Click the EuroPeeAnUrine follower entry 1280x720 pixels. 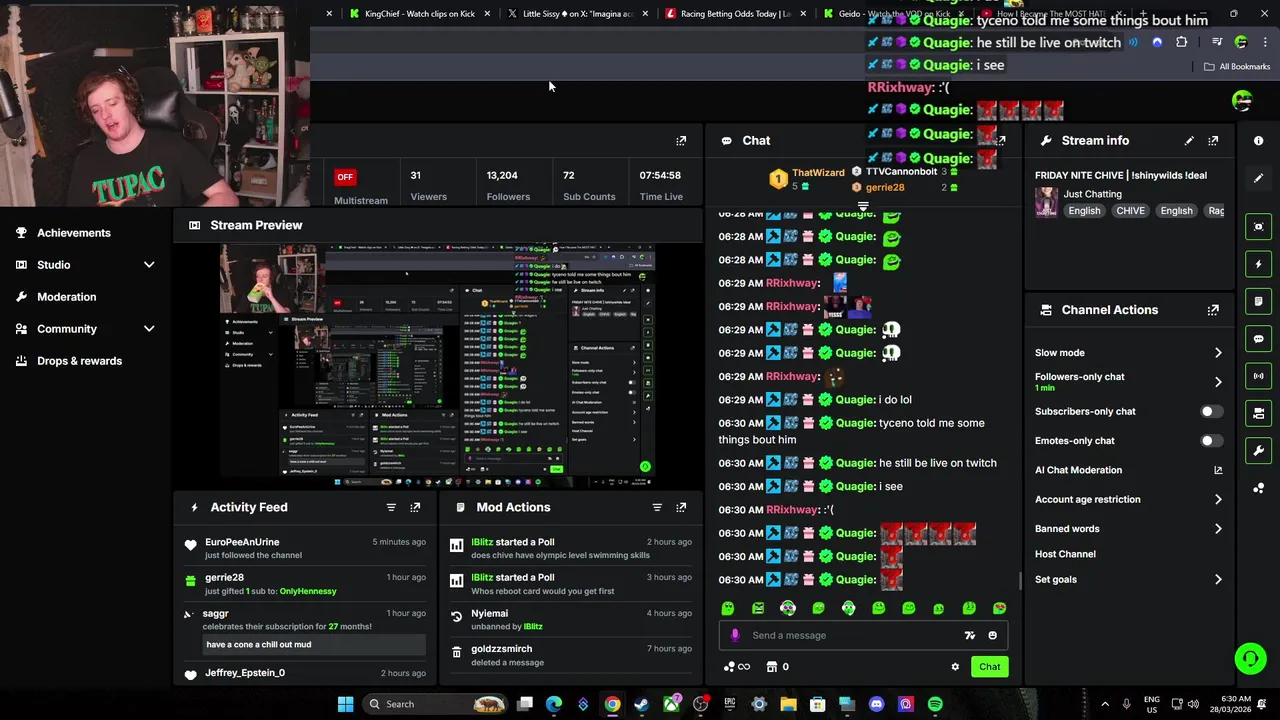pyautogui.click(x=305, y=547)
